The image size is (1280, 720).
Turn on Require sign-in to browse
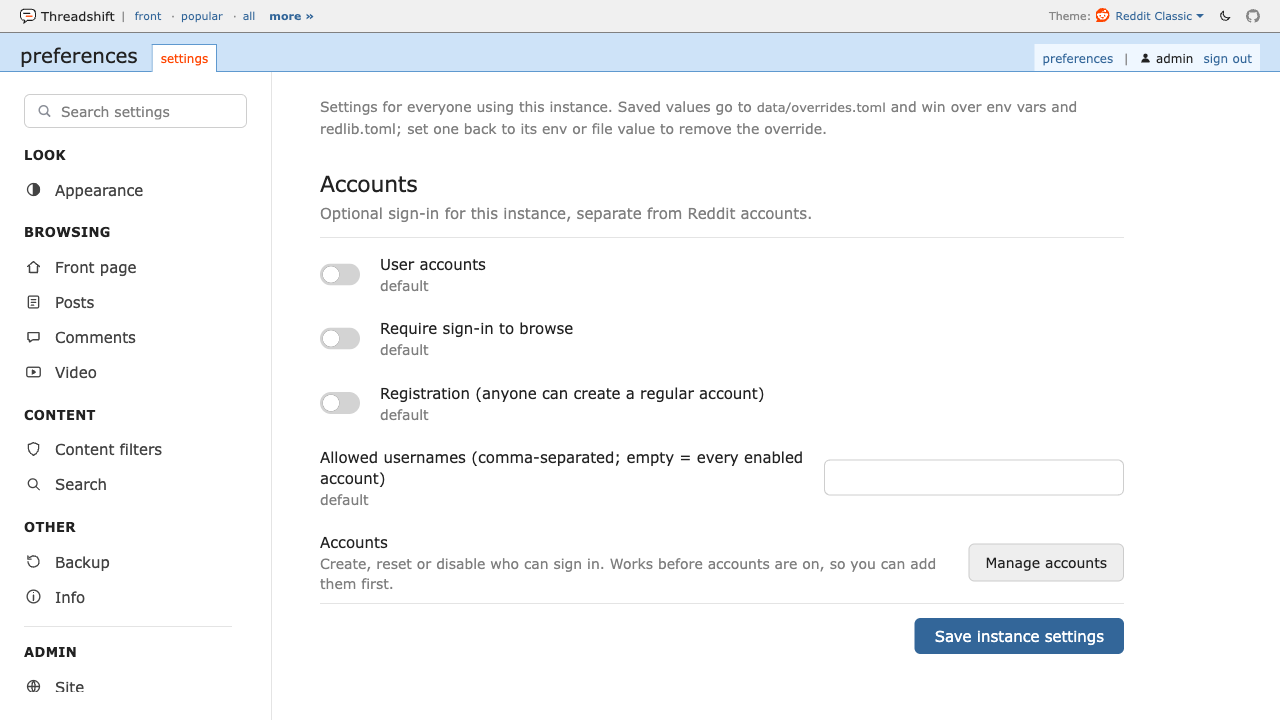click(x=340, y=339)
